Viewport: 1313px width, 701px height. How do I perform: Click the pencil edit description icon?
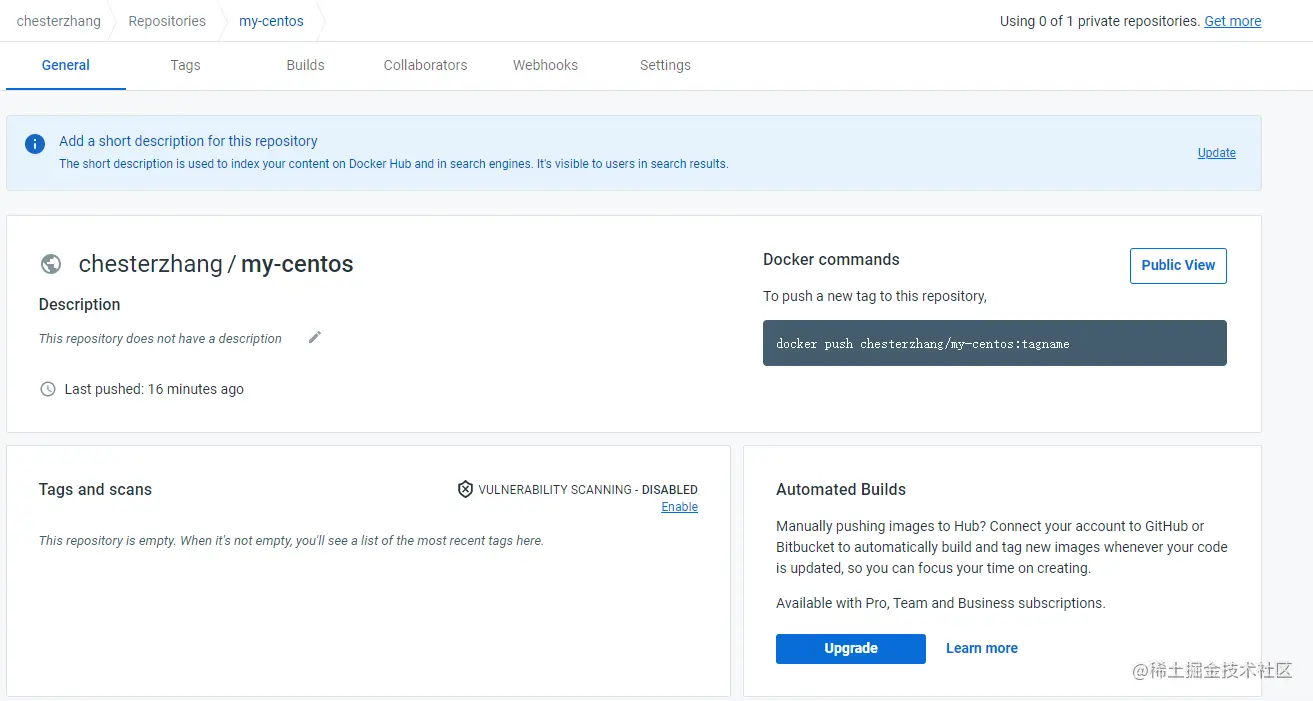click(315, 338)
